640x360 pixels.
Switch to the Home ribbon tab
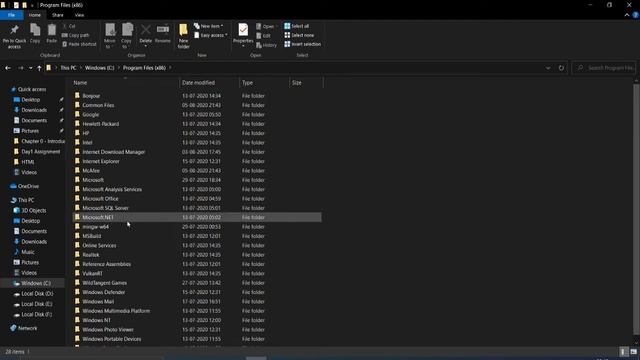(35, 15)
